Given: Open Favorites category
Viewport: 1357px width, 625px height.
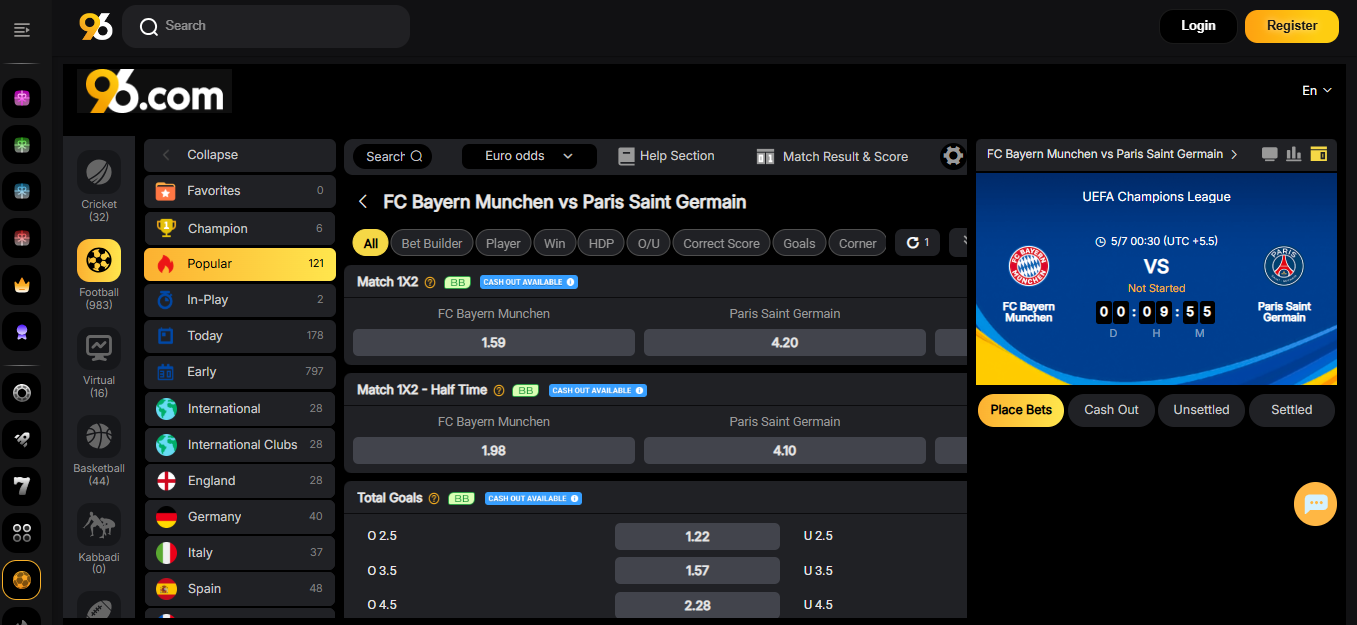Looking at the screenshot, I should 240,191.
